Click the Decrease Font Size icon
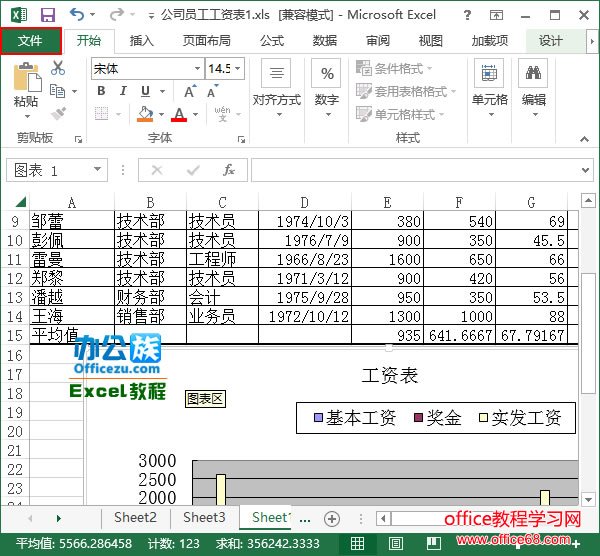The image size is (600, 556). tap(213, 91)
